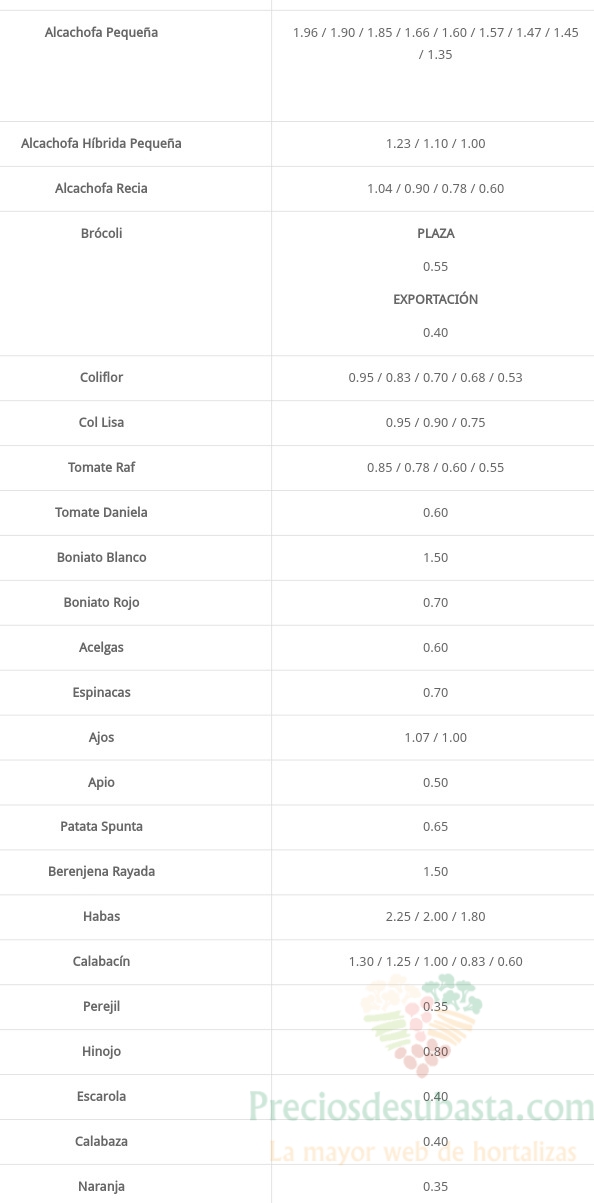Click the Alcachofa Híbrida Pequeña label
The width and height of the screenshot is (594, 1203).
click(x=102, y=144)
